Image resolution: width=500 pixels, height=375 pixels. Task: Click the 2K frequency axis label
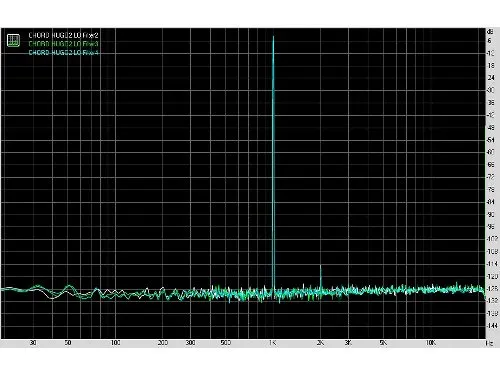(x=320, y=343)
